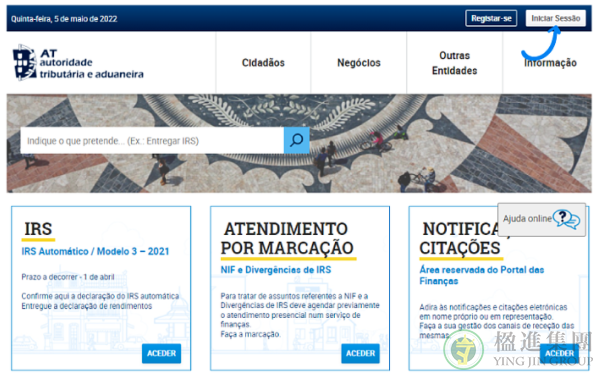
Task: Open the Negócios menu
Action: [x=359, y=63]
